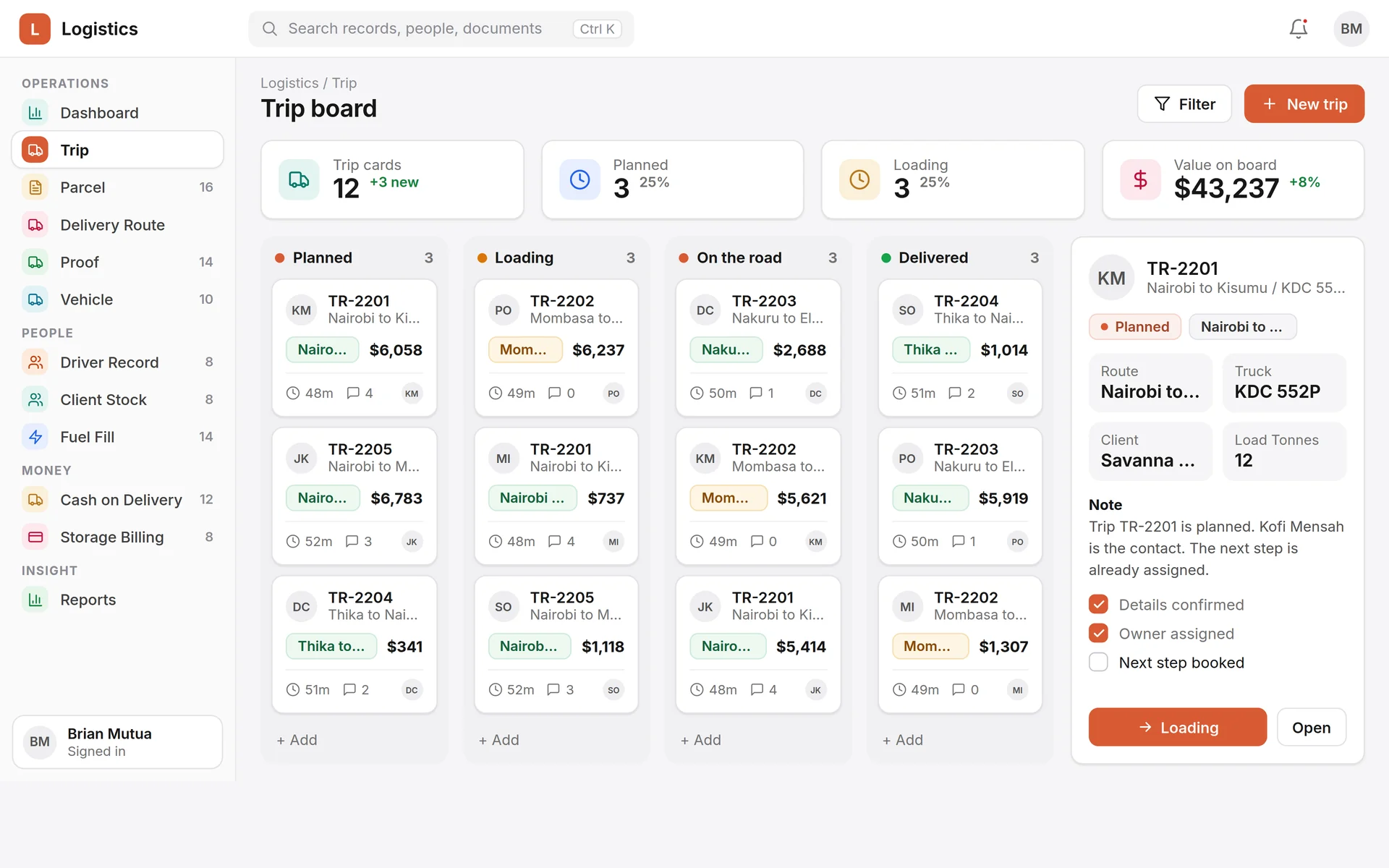Open the TR-2204 card showing $341
Image resolution: width=1389 pixels, height=868 pixels.
[354, 644]
